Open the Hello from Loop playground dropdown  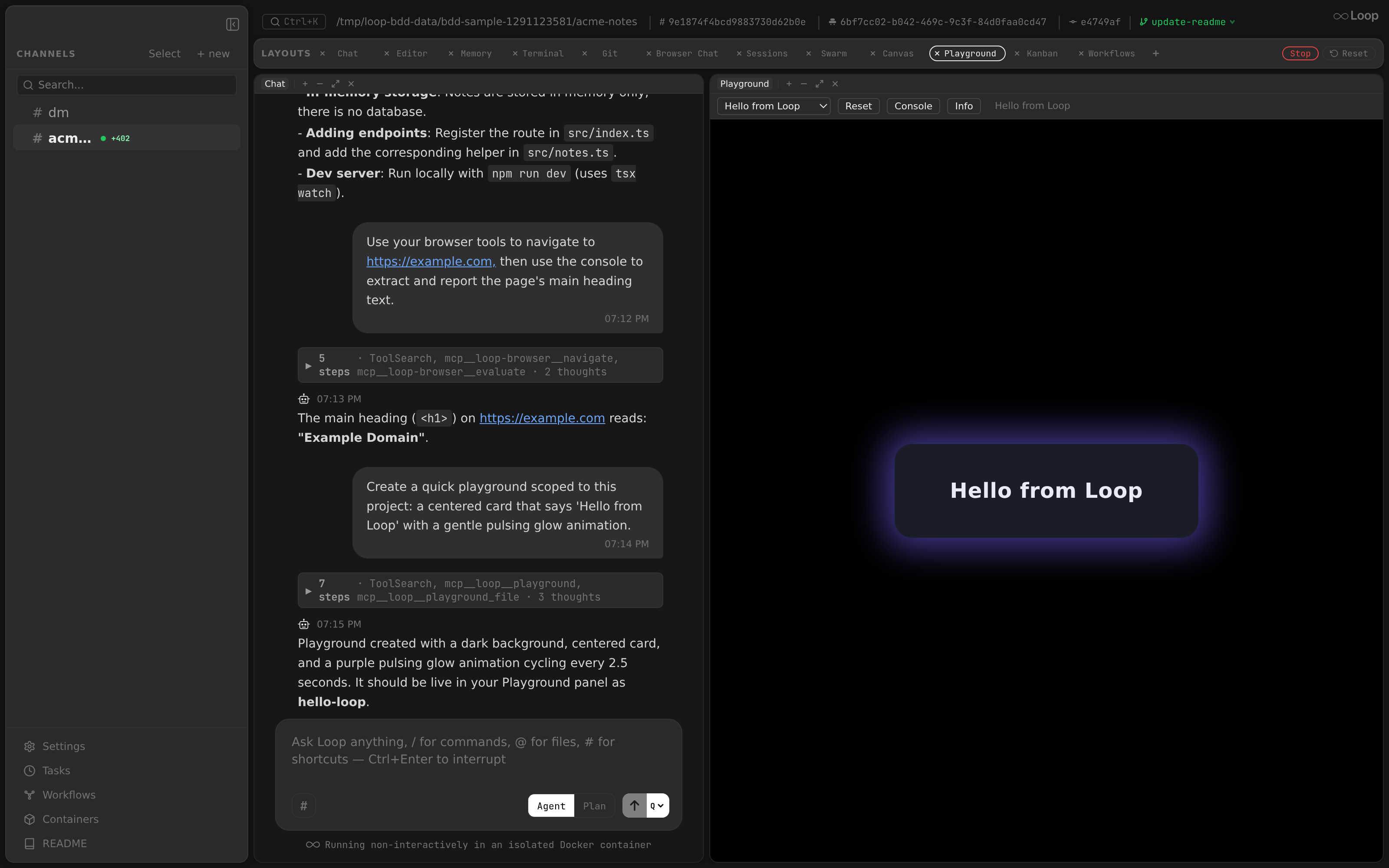773,106
